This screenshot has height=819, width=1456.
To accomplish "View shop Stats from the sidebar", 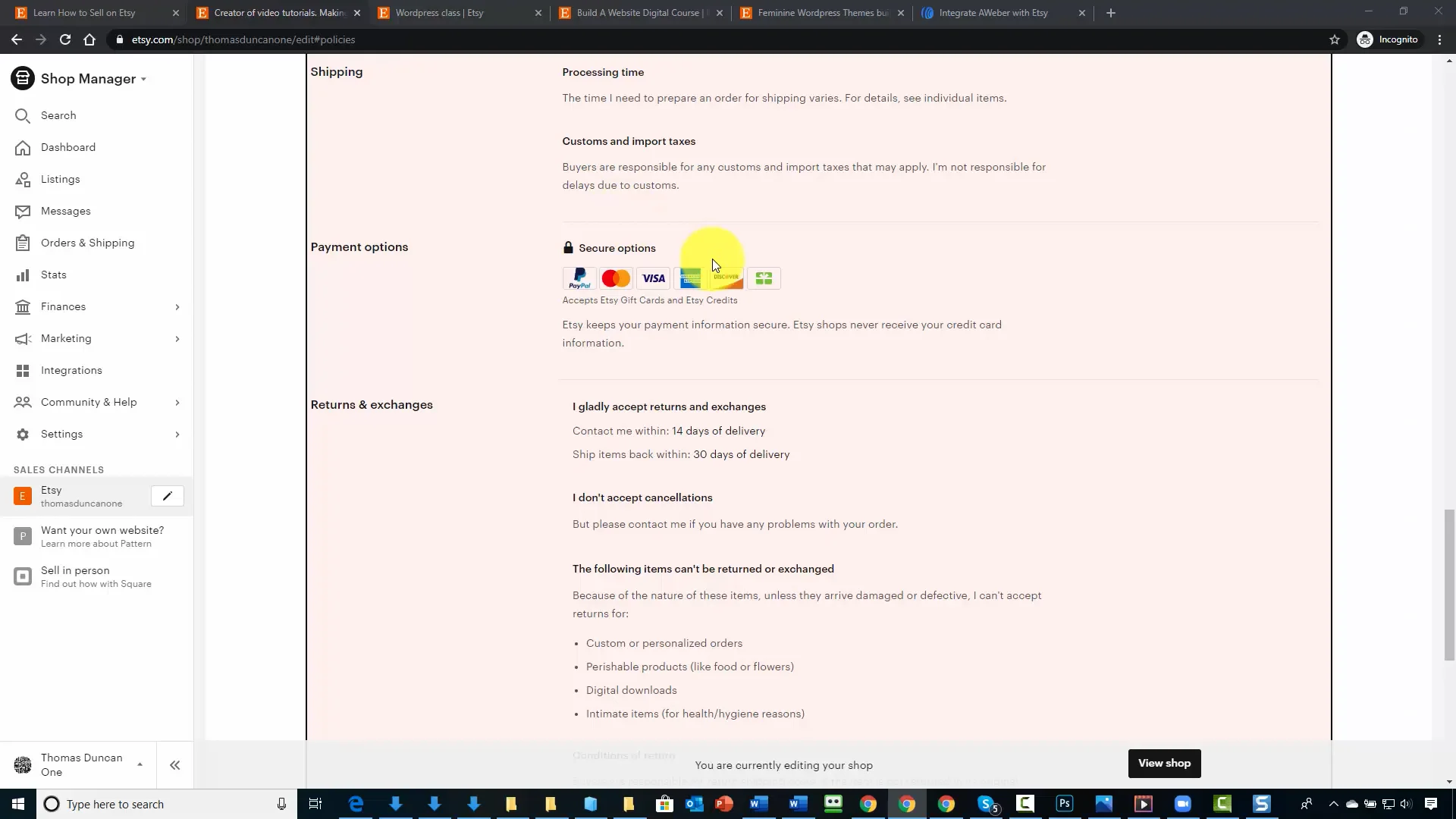I will tap(53, 275).
